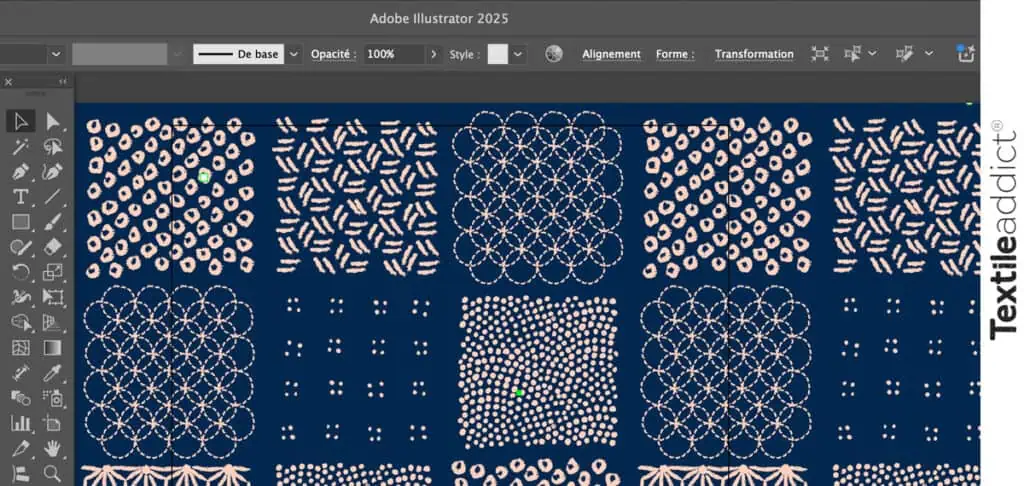
Task: Select the Curvature tool
Action: (53, 172)
